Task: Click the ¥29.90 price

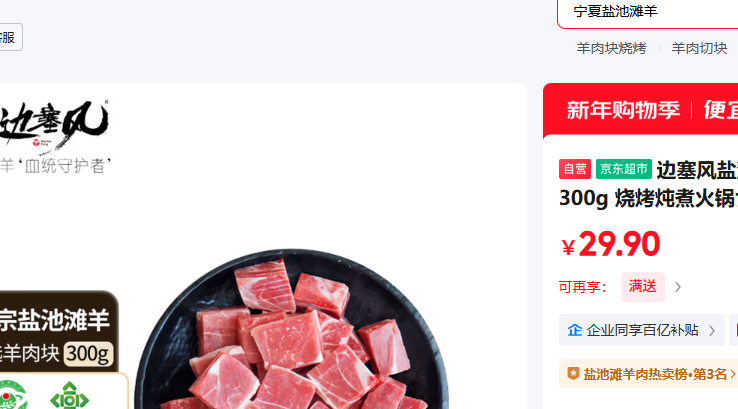Action: pyautogui.click(x=610, y=244)
